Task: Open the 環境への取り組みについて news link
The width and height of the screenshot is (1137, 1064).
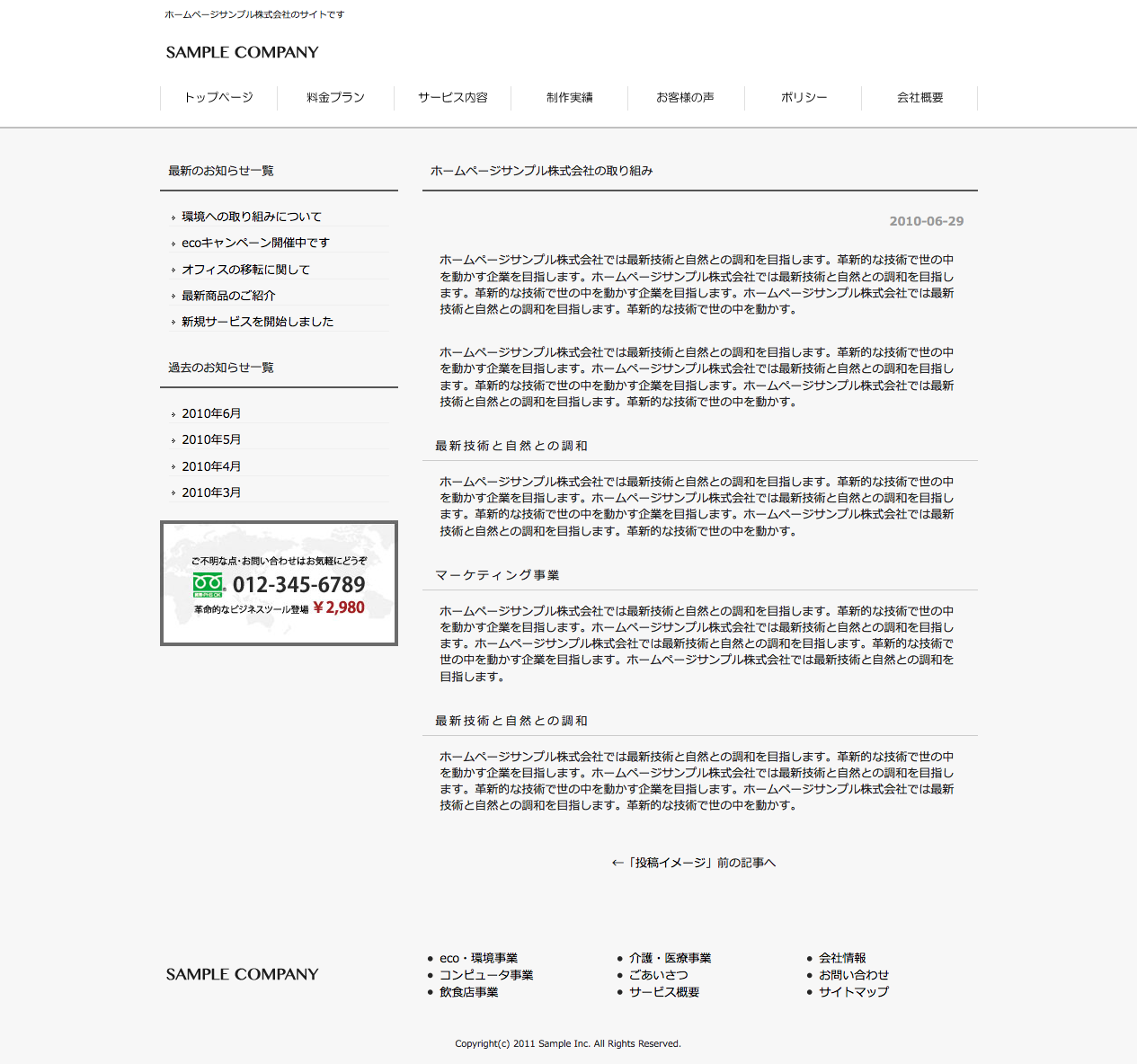Action: (x=252, y=217)
